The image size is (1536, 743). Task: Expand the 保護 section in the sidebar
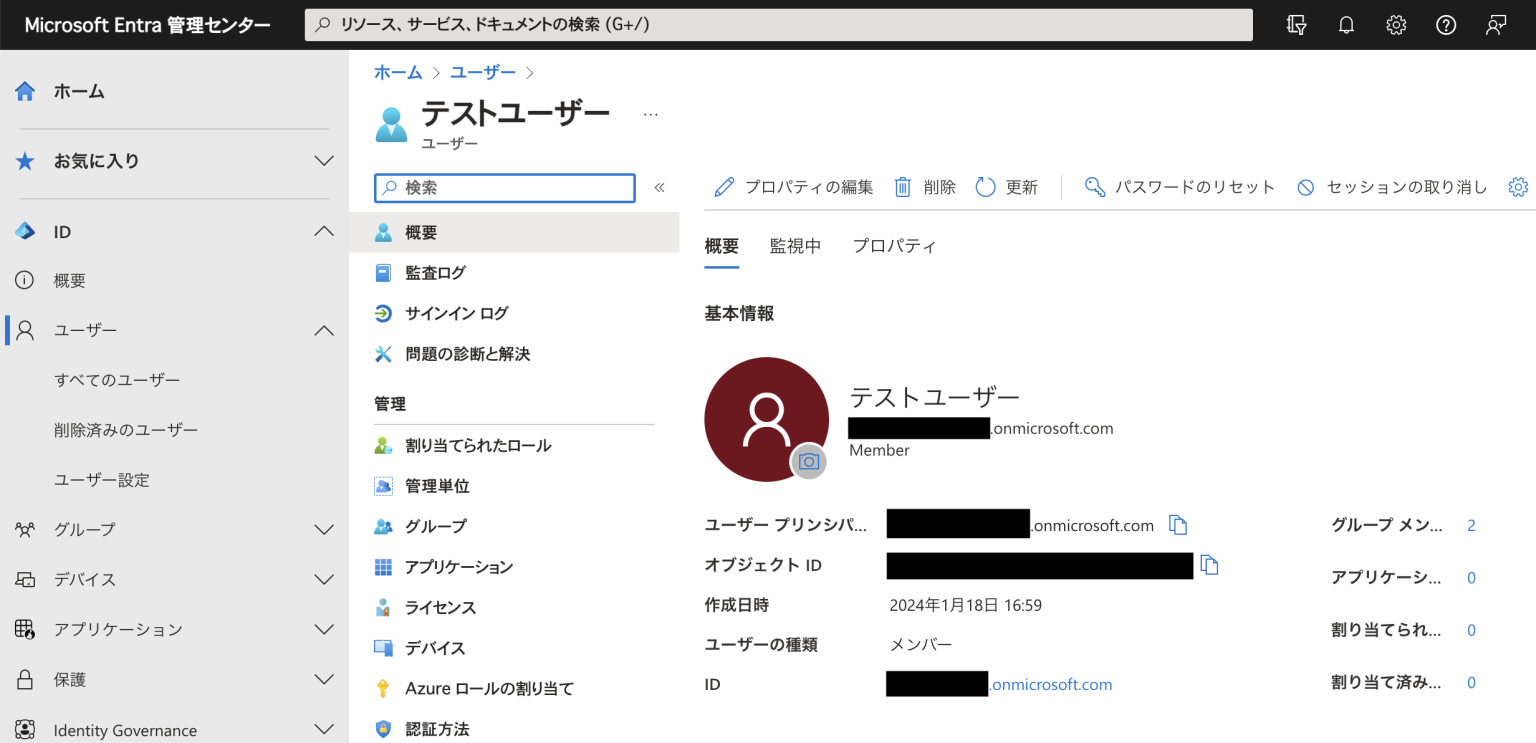[x=322, y=679]
